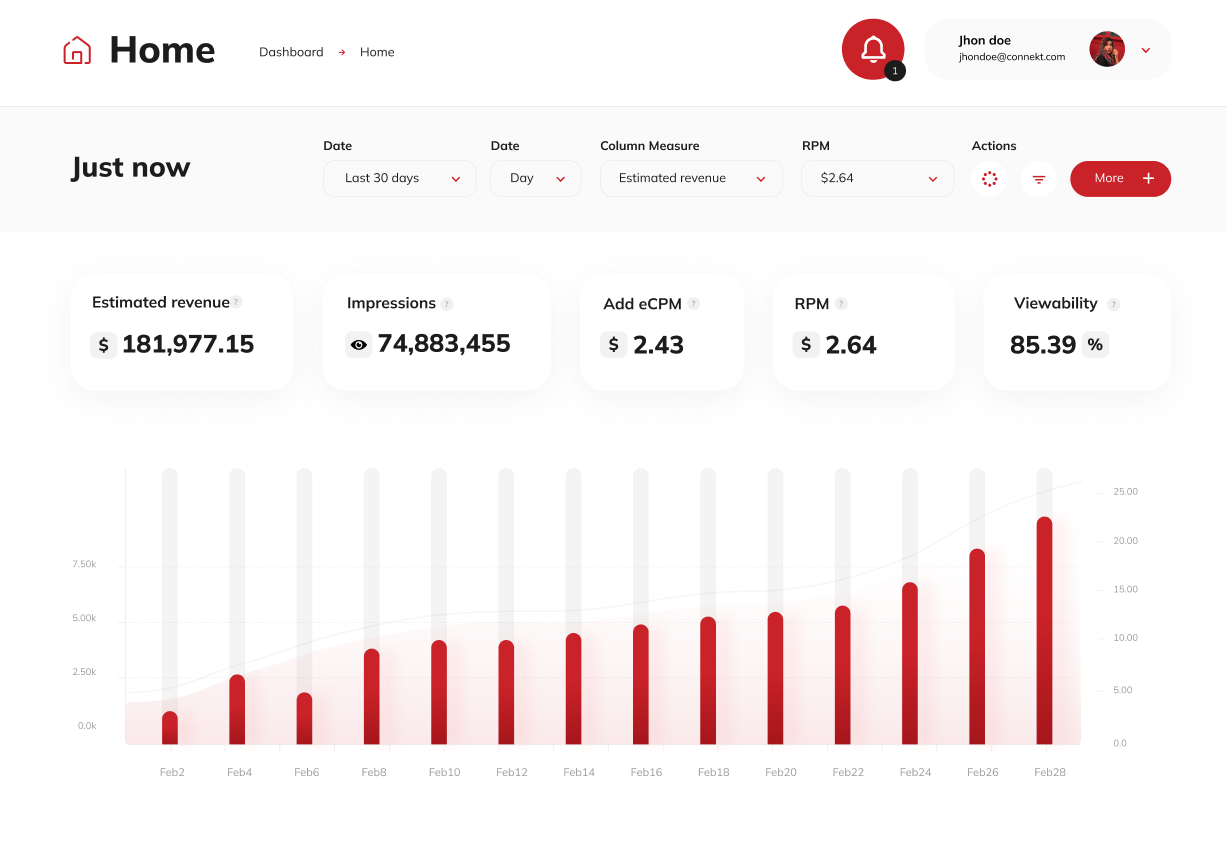Click the filter lines action icon
This screenshot has height=844, width=1226.
[1039, 179]
